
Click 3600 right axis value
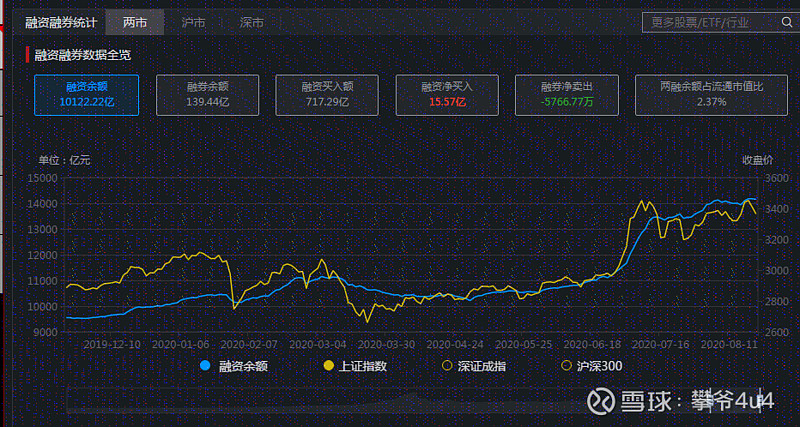[777, 178]
